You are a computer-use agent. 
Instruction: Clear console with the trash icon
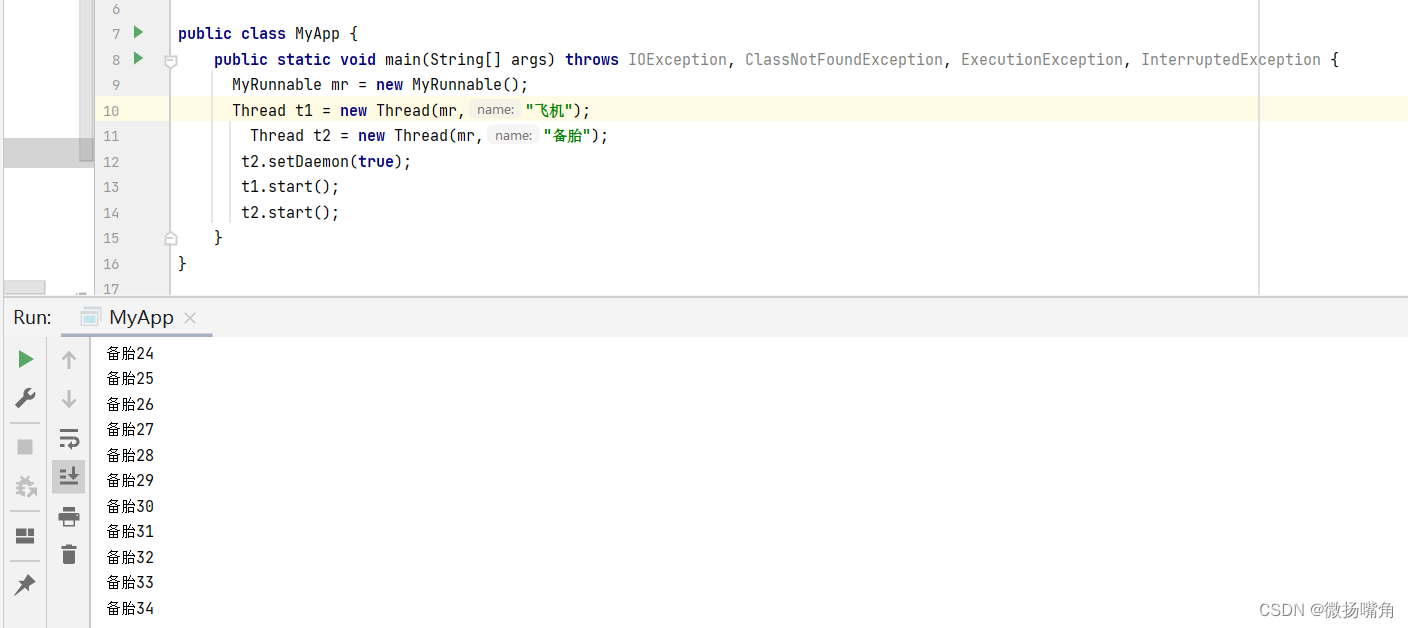69,554
